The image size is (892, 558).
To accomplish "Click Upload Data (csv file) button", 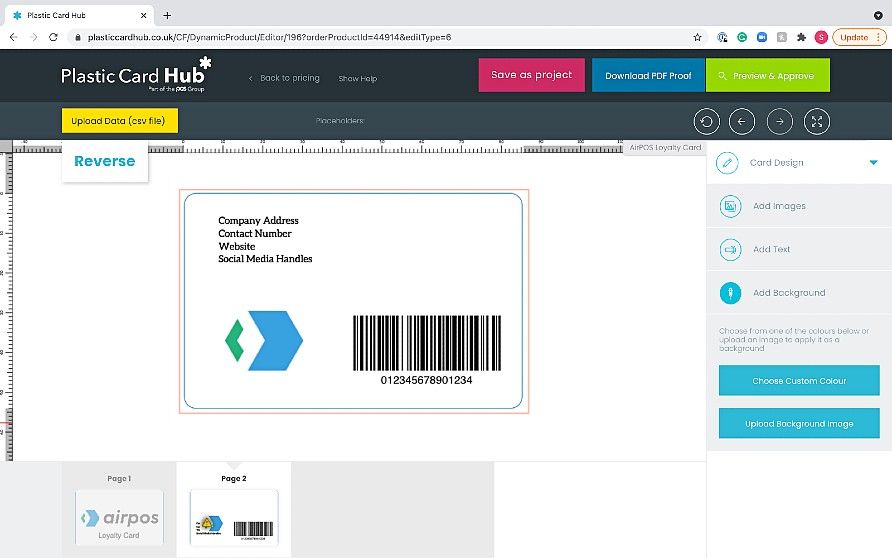I will (119, 121).
